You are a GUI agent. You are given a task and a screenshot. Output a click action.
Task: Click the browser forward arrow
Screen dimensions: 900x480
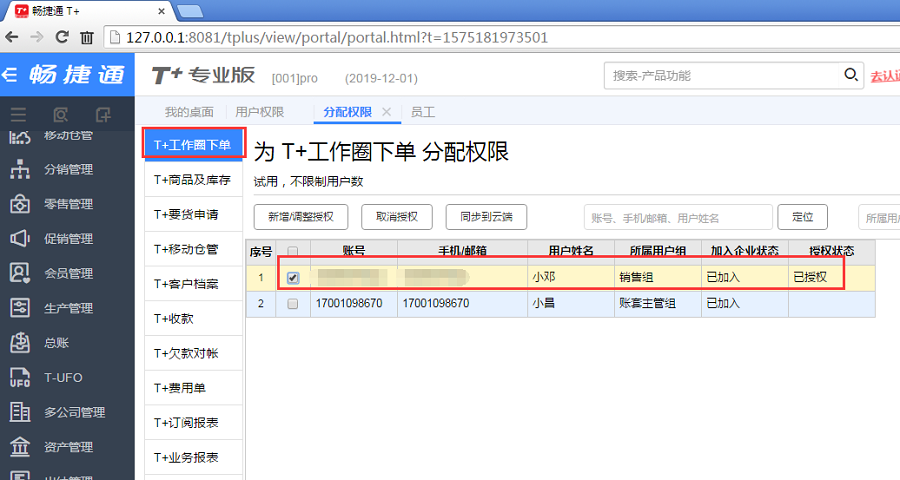click(x=36, y=37)
